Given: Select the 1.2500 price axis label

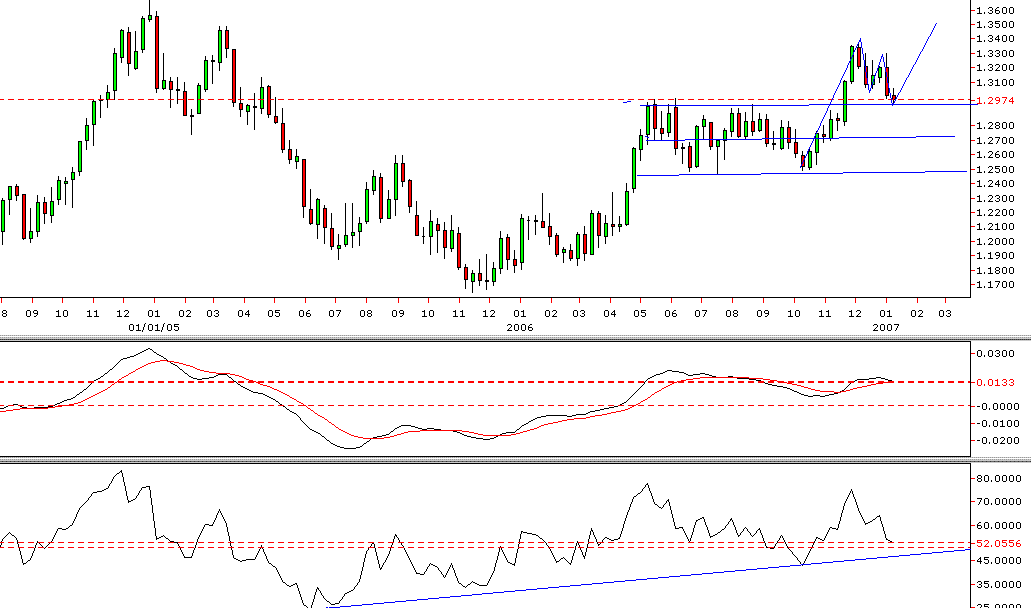Looking at the screenshot, I should point(995,170).
